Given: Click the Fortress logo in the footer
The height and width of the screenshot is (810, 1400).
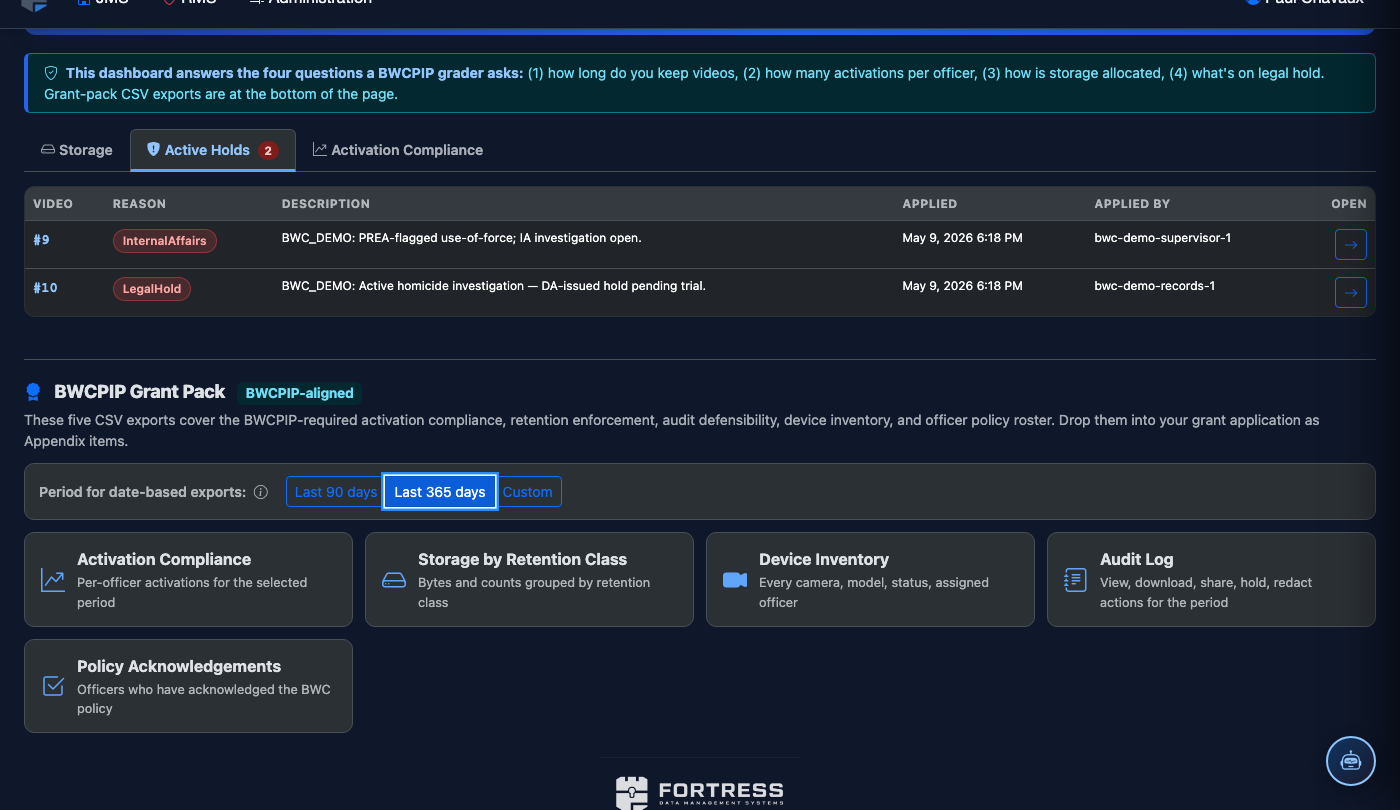Looking at the screenshot, I should tap(700, 791).
